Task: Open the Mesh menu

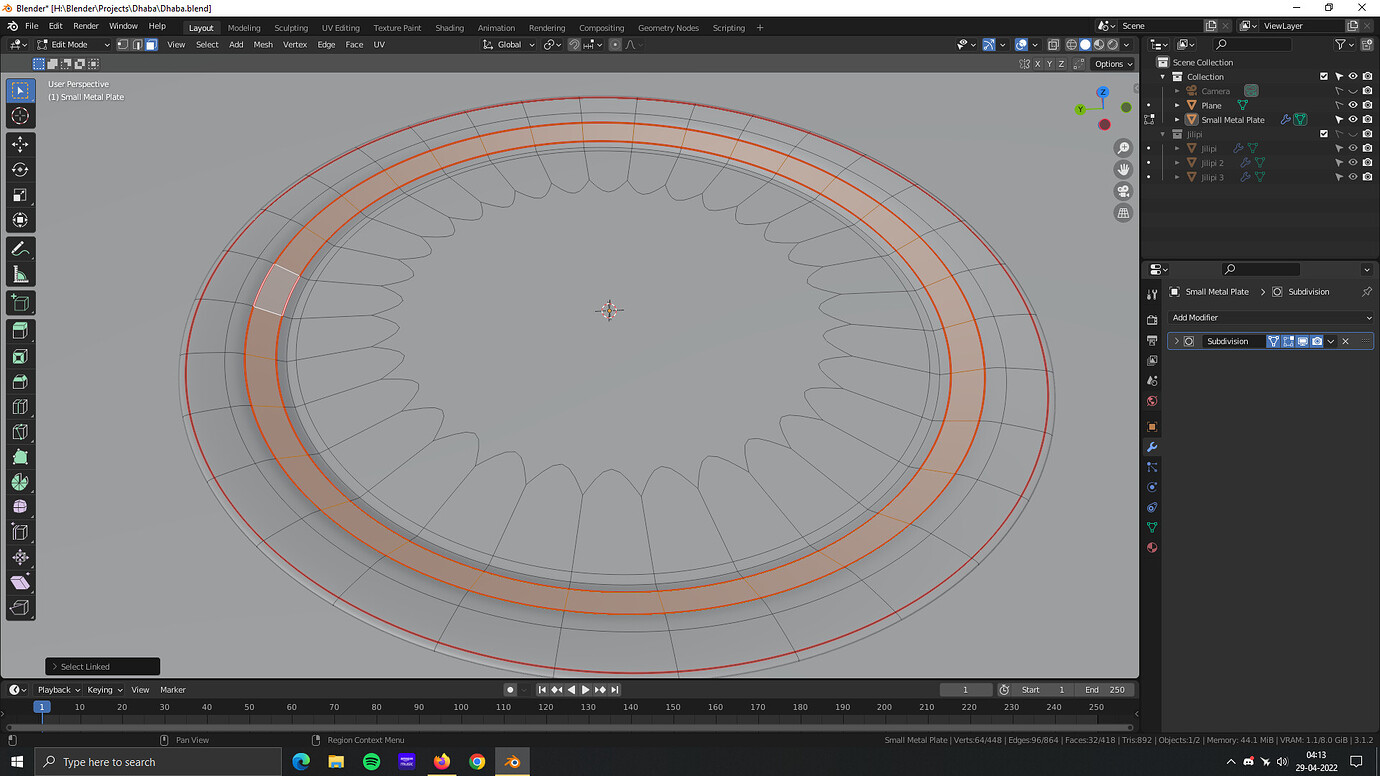Action: click(x=263, y=44)
